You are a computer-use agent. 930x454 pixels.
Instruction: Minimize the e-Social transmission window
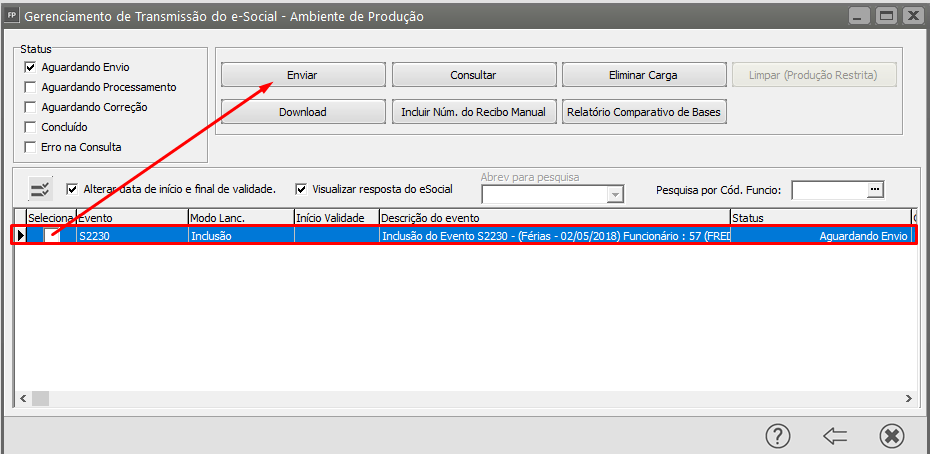(858, 16)
